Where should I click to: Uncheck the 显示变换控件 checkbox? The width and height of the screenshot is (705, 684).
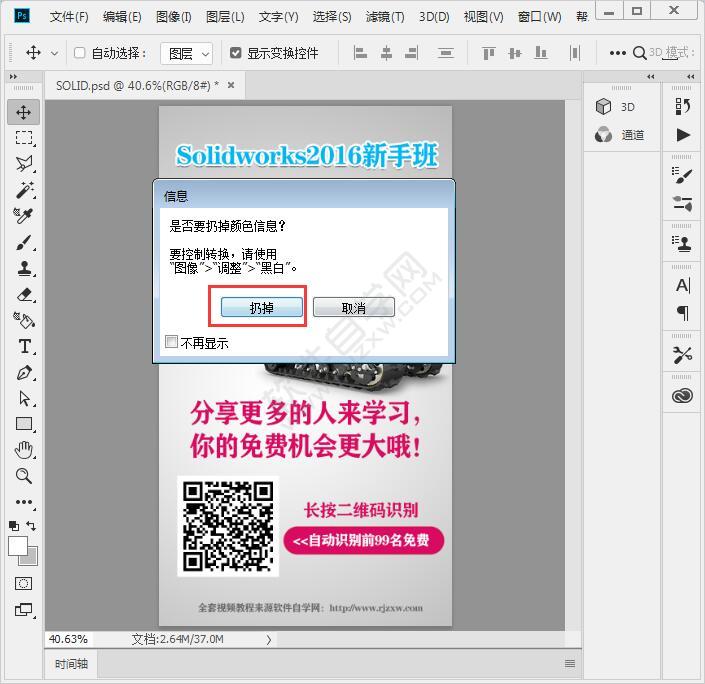(236, 53)
